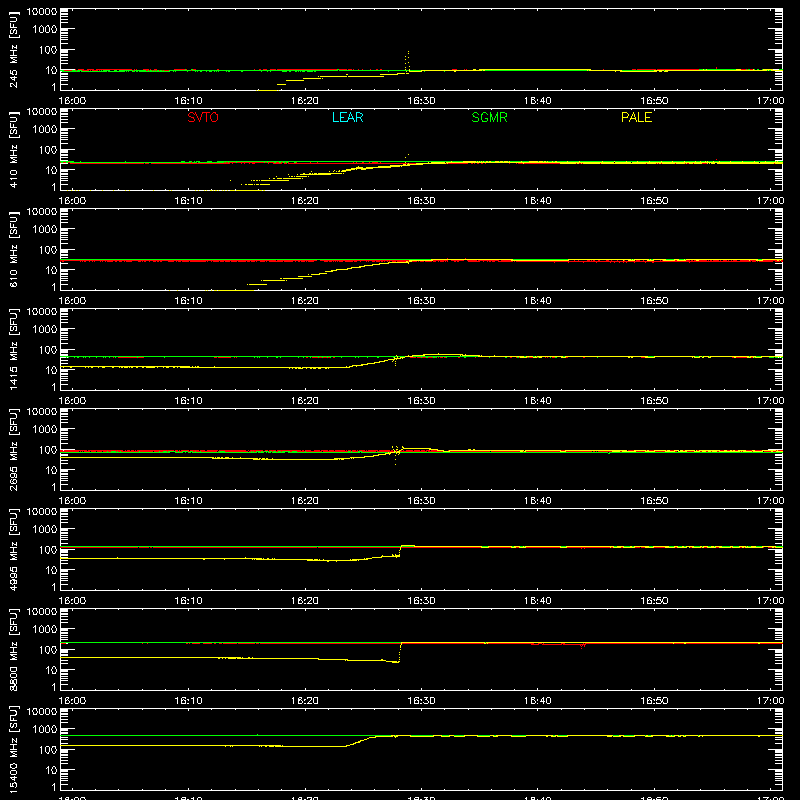The image size is (800, 800).
Task: Click red dip near 16:44 in 8800 MHz plot
Action: (x=583, y=646)
